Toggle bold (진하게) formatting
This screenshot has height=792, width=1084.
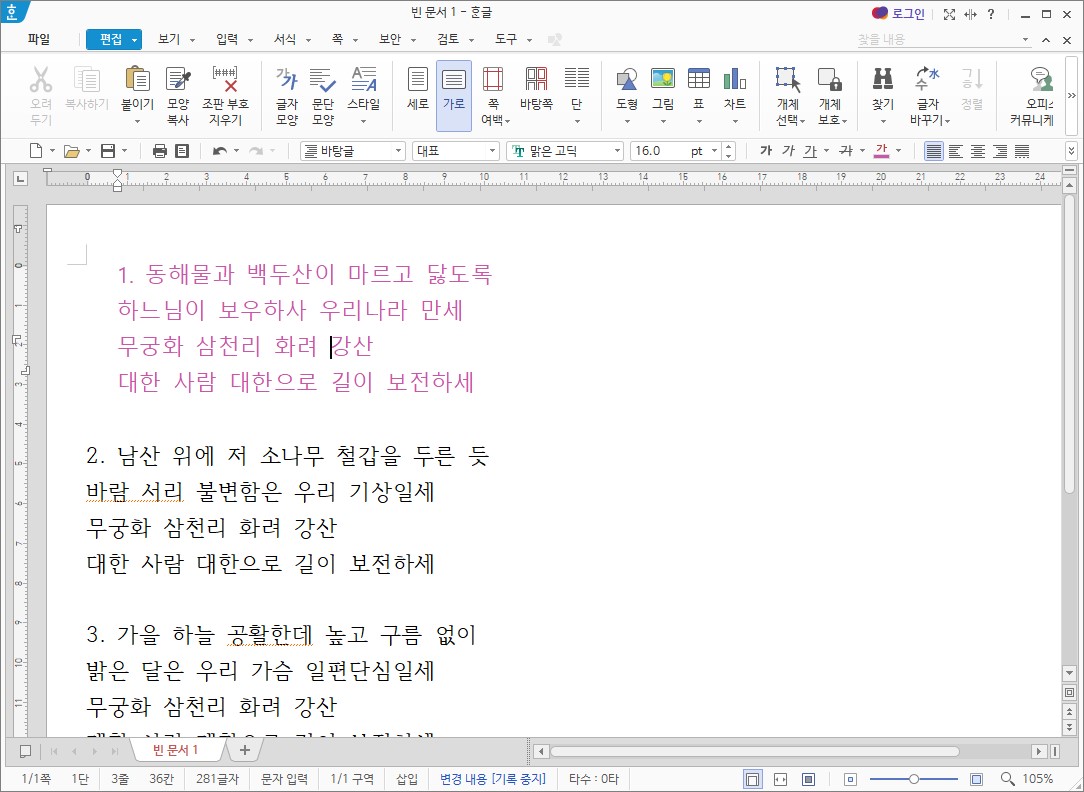point(765,151)
